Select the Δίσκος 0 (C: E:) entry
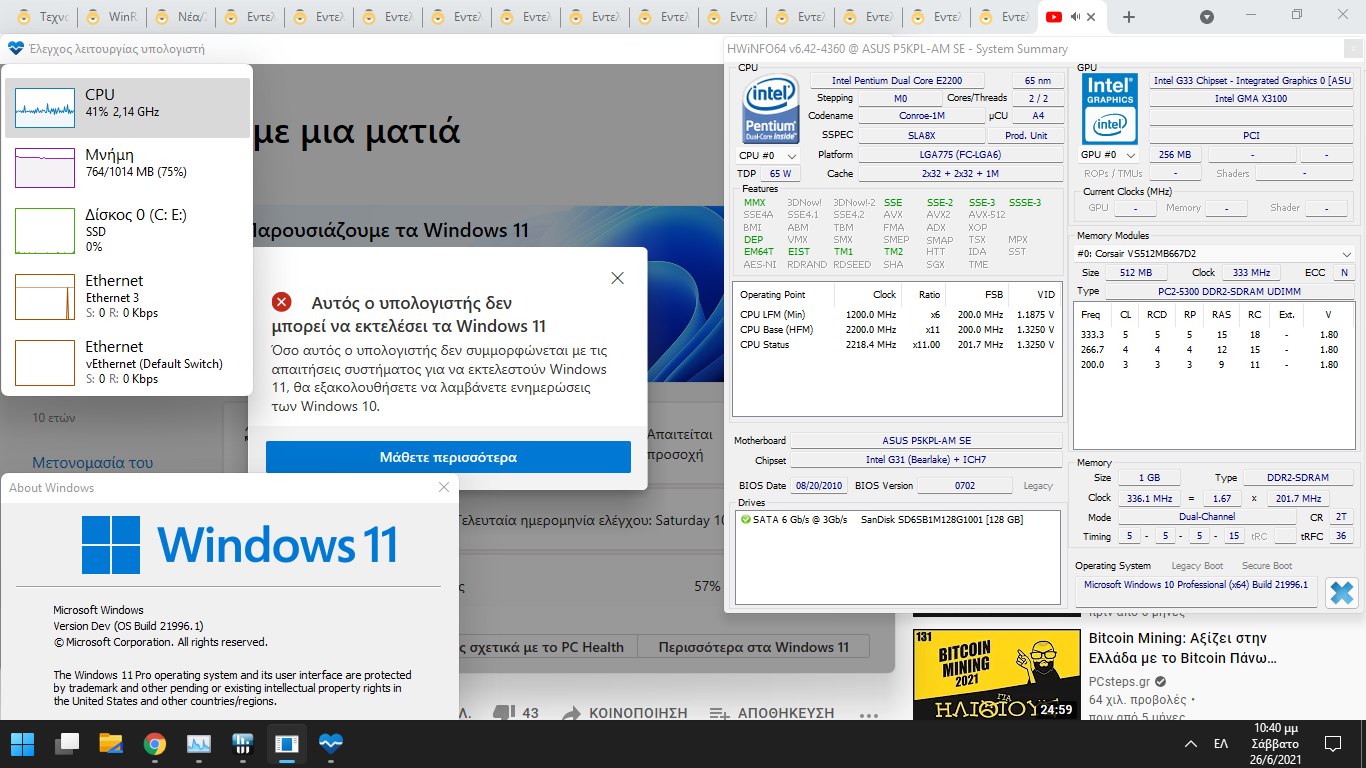1366x768 pixels. 127,229
